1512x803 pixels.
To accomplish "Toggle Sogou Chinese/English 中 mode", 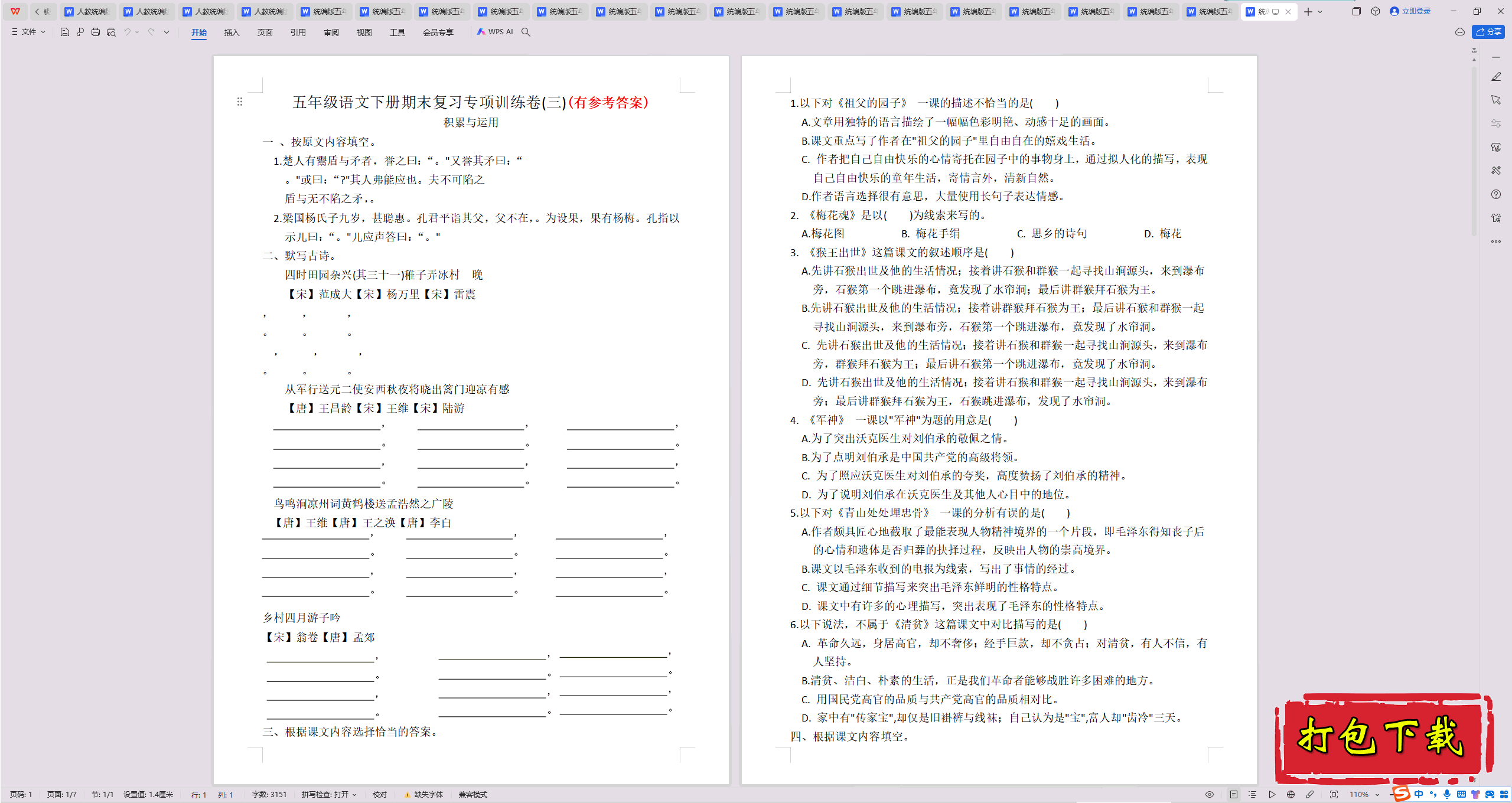I will 1419,794.
